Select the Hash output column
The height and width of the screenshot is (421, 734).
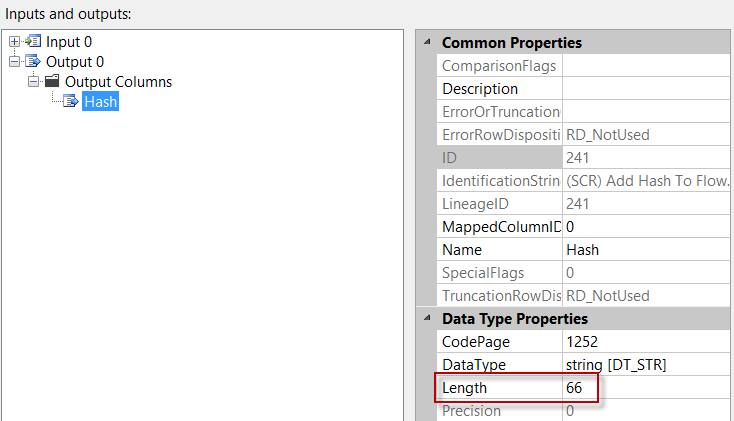tap(101, 101)
